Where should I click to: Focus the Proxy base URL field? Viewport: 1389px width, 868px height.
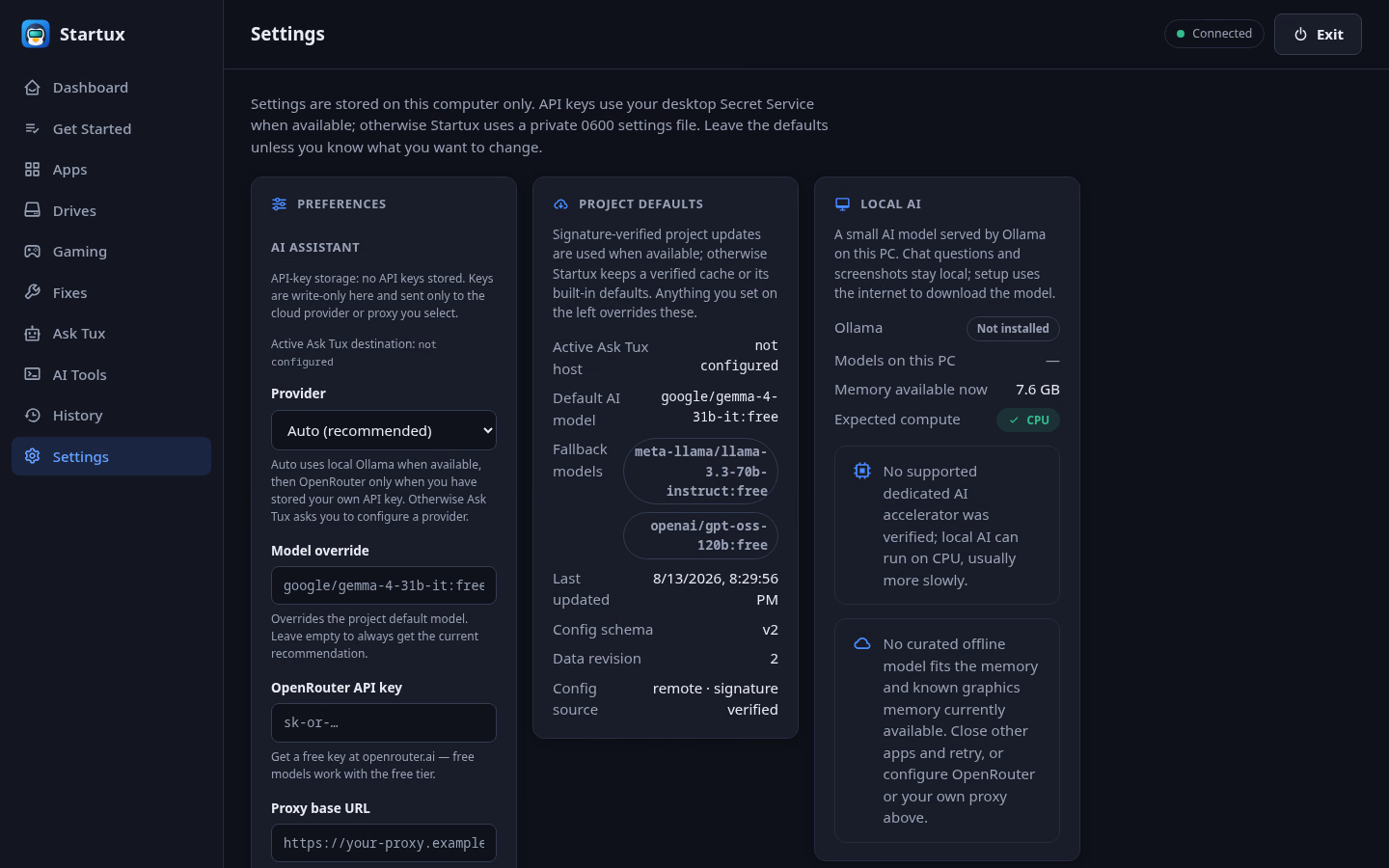point(384,843)
